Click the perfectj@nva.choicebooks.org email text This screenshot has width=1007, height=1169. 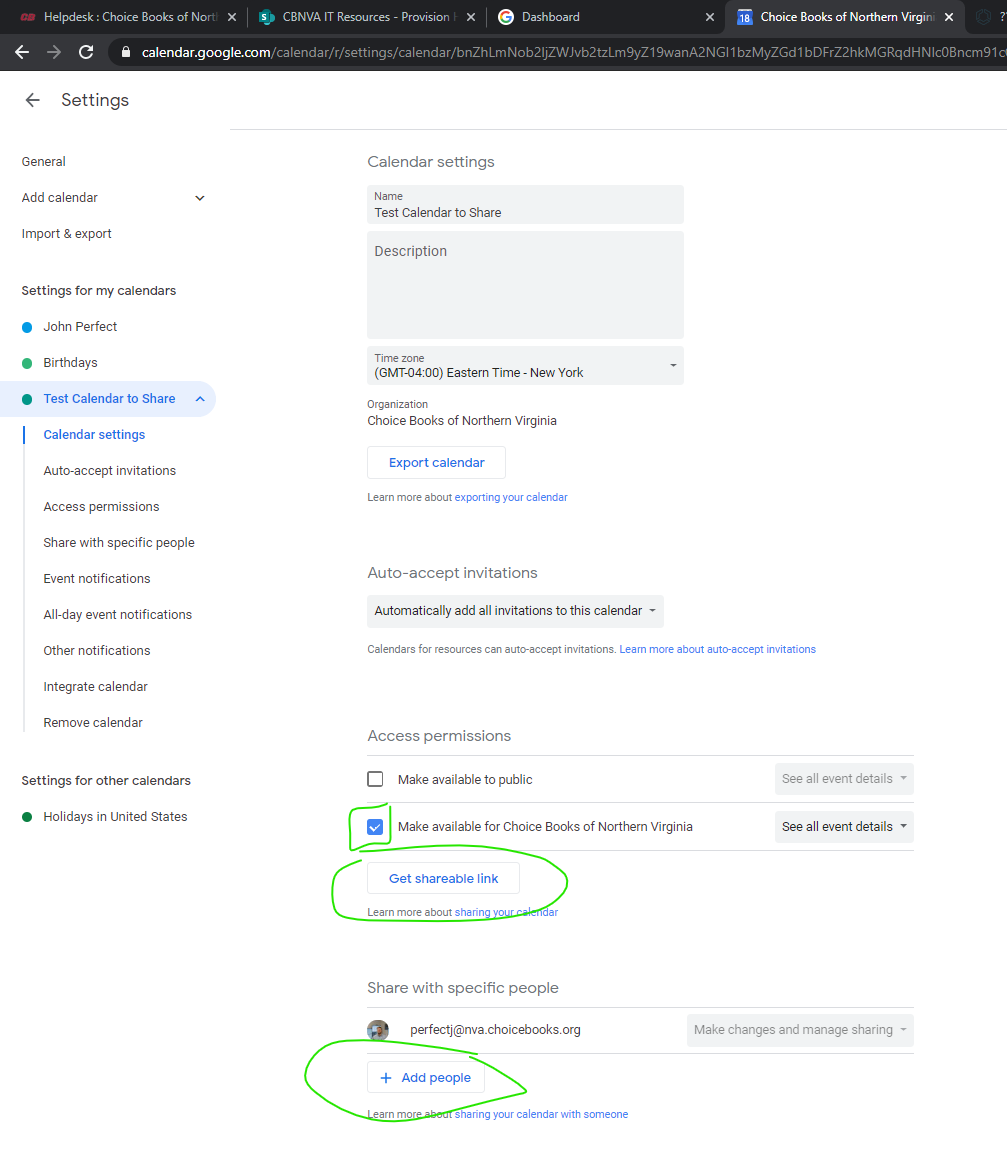click(495, 1030)
